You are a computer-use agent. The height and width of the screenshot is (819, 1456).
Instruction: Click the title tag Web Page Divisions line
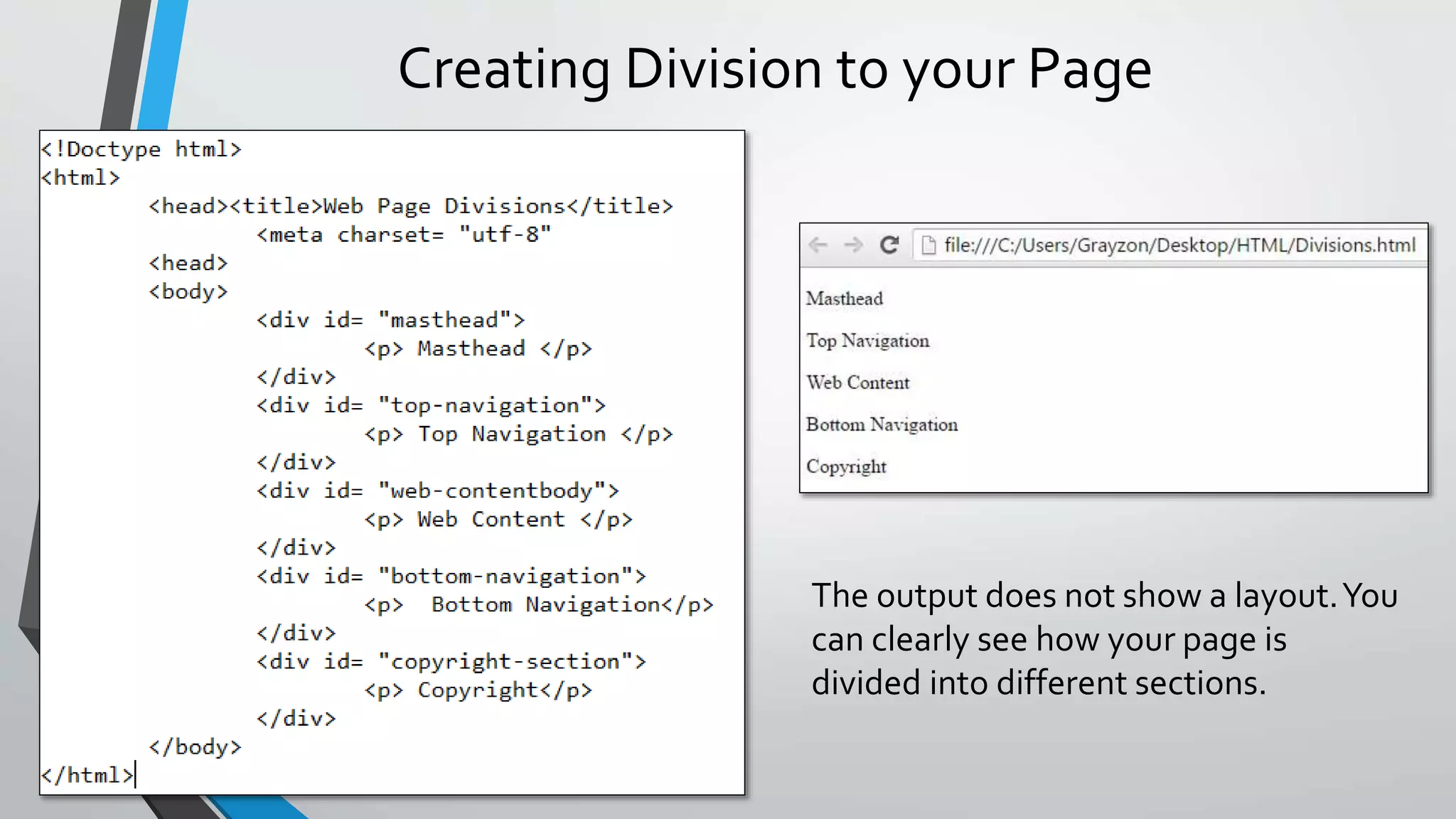click(x=410, y=206)
